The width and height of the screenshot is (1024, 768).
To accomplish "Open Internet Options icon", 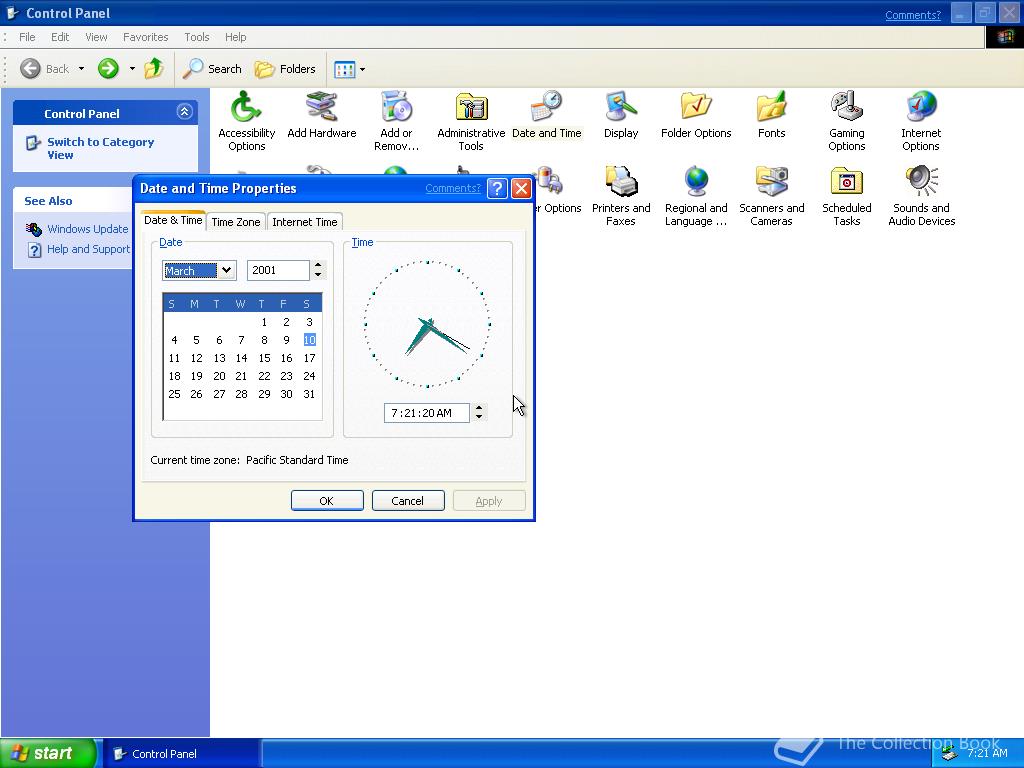I will [921, 121].
